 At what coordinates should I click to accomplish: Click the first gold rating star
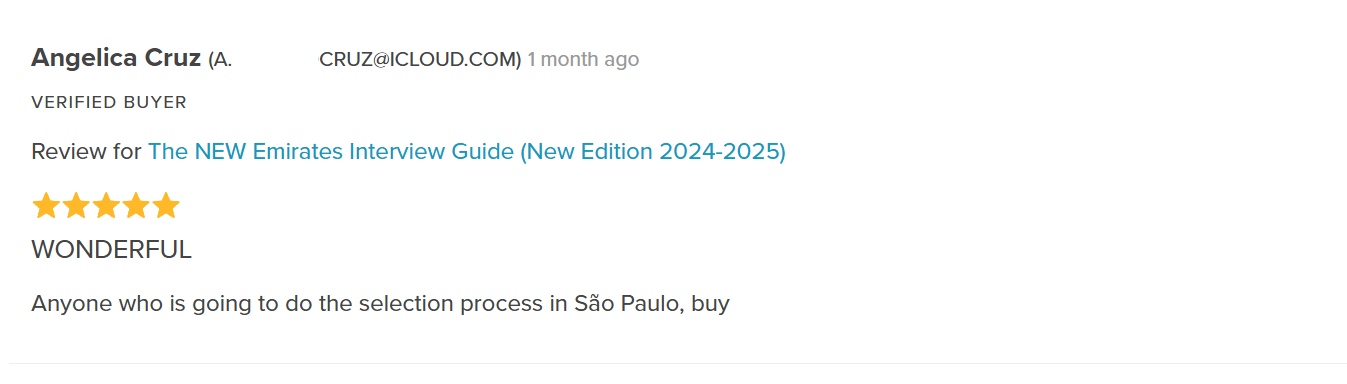[46, 206]
